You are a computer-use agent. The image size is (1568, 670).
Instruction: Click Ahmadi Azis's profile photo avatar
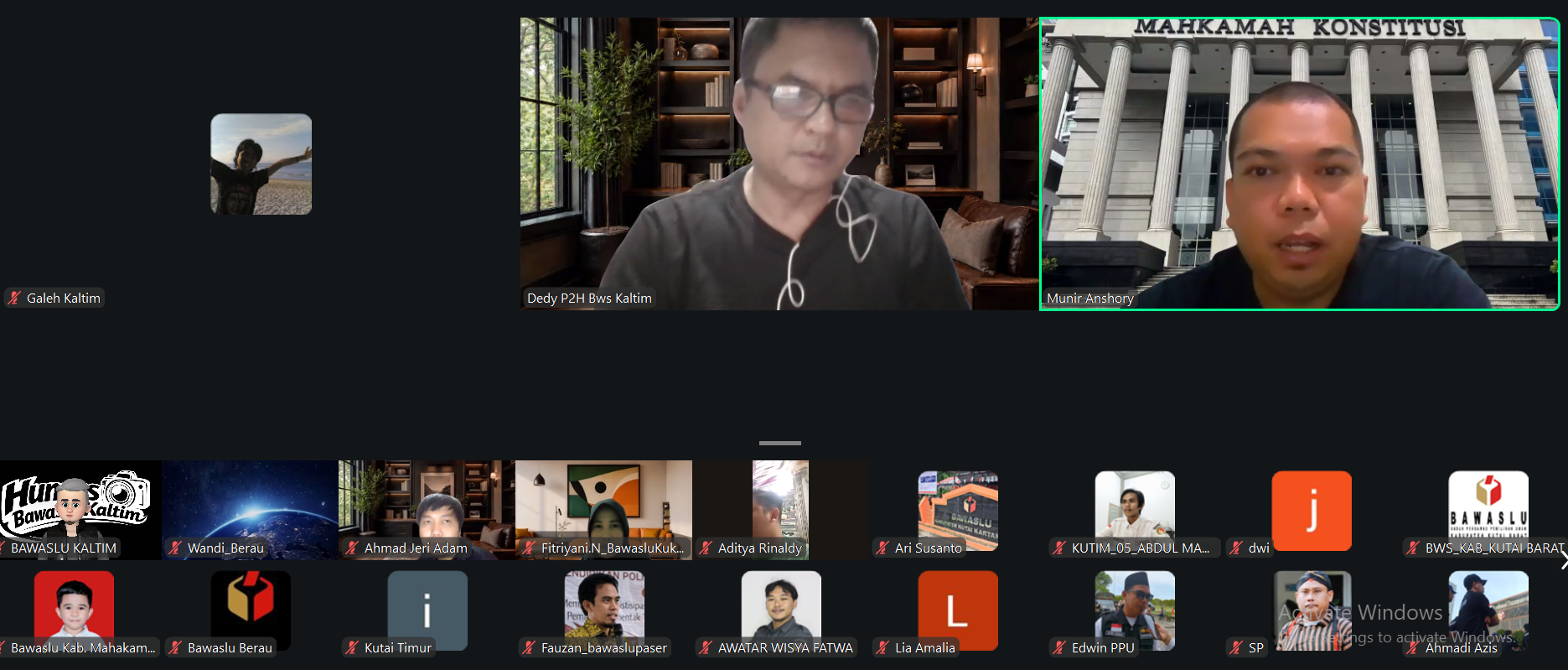click(1488, 610)
